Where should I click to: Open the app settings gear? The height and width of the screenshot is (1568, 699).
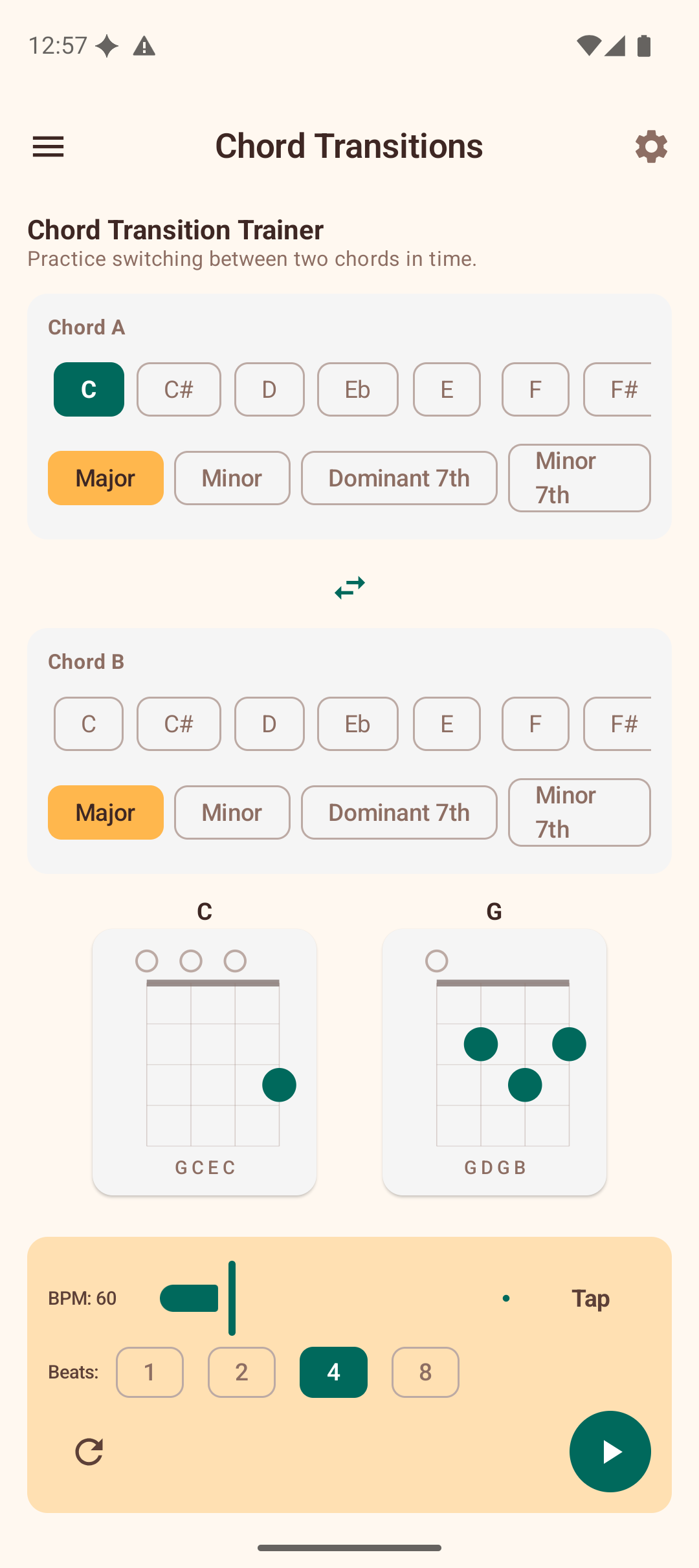coord(651,146)
